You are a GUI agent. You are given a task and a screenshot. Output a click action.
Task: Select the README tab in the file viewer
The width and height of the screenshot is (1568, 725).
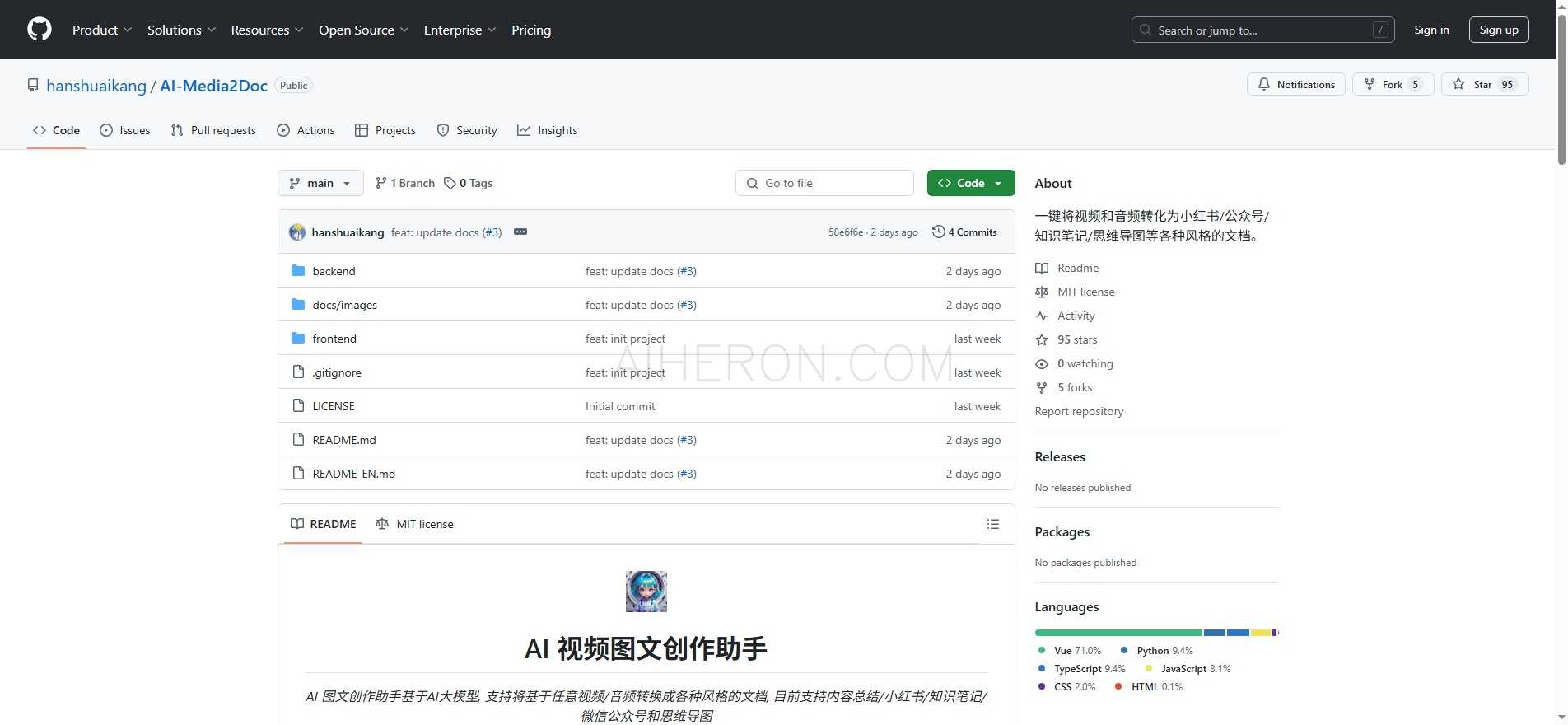click(324, 524)
